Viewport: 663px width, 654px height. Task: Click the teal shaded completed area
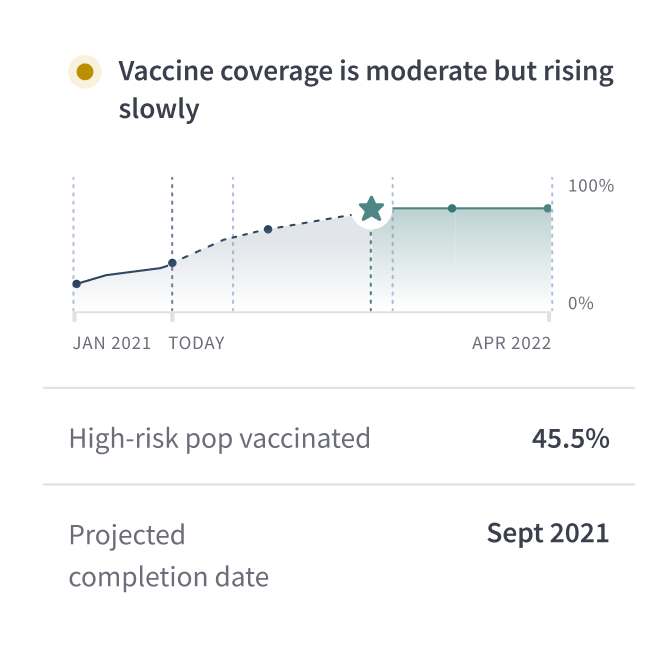[461, 260]
